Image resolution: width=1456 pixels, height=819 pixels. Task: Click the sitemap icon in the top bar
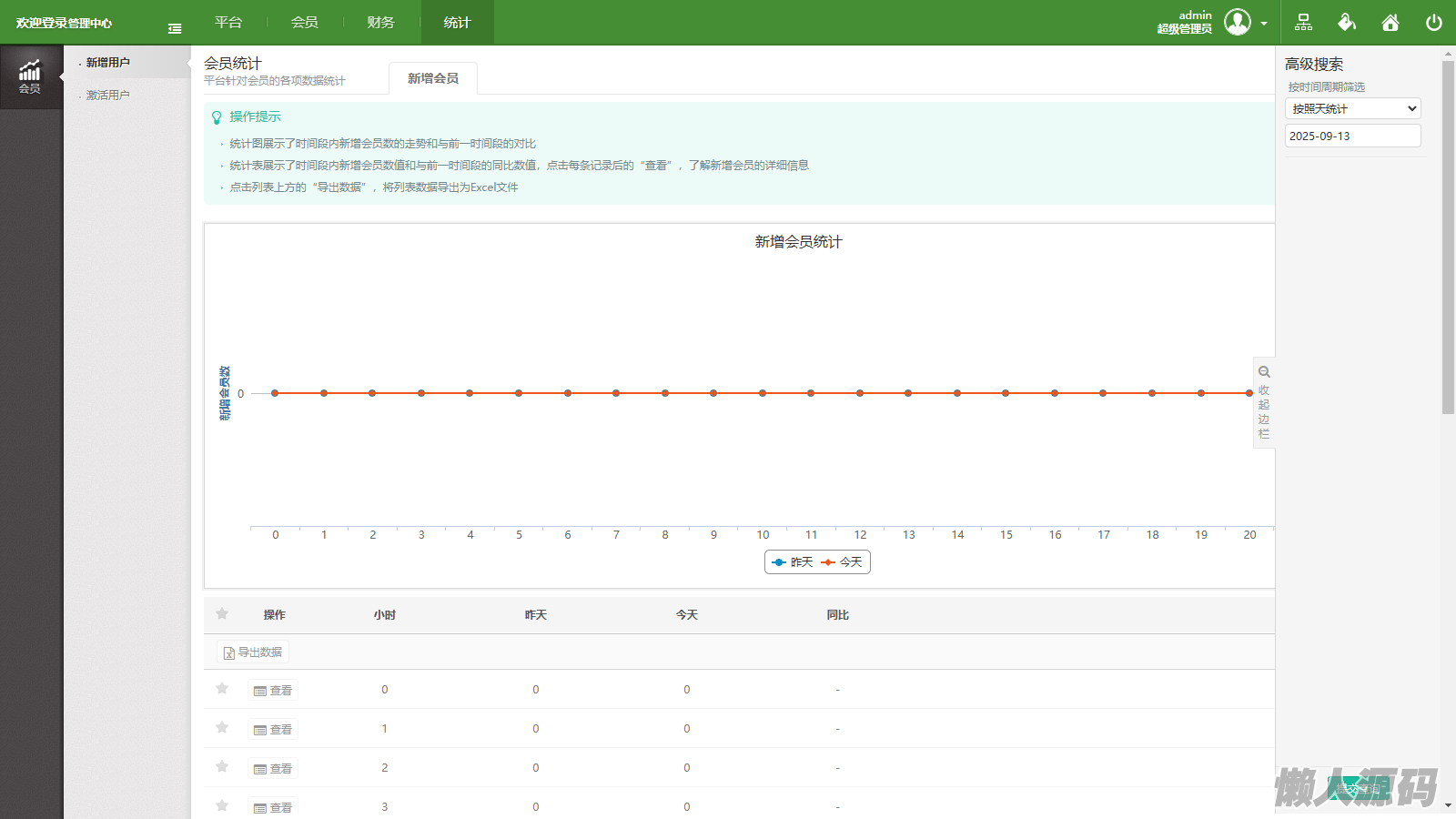(1303, 23)
